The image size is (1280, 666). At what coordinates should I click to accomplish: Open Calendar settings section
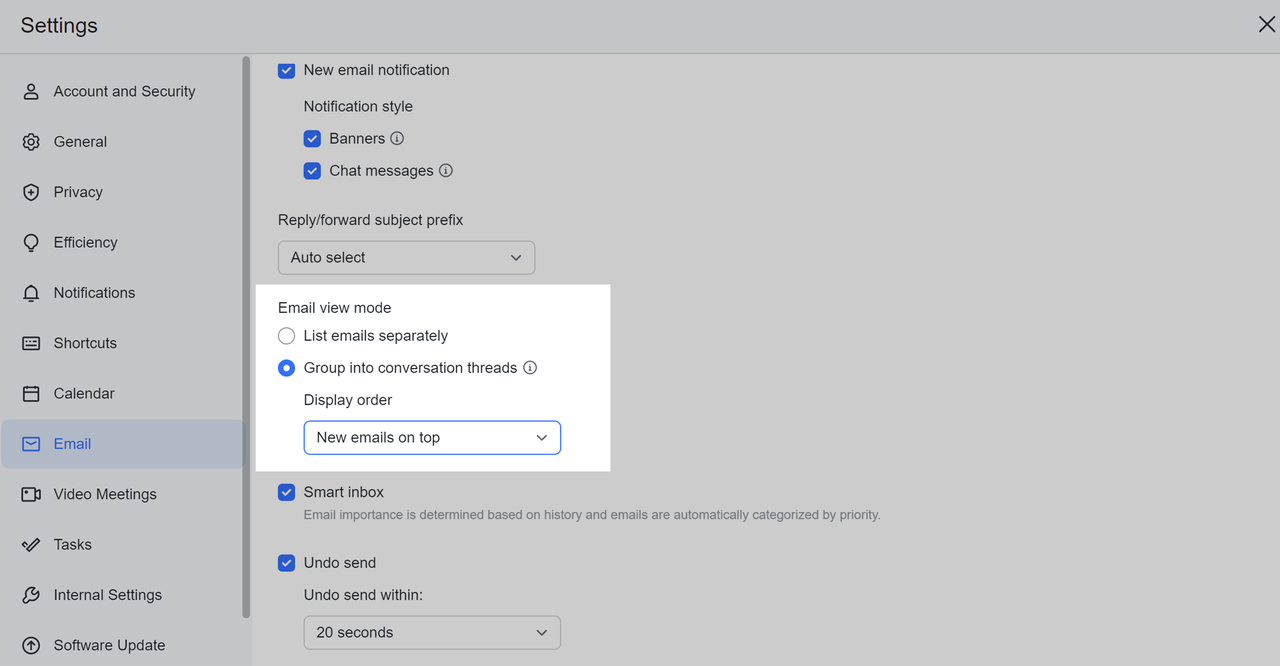pyautogui.click(x=84, y=393)
